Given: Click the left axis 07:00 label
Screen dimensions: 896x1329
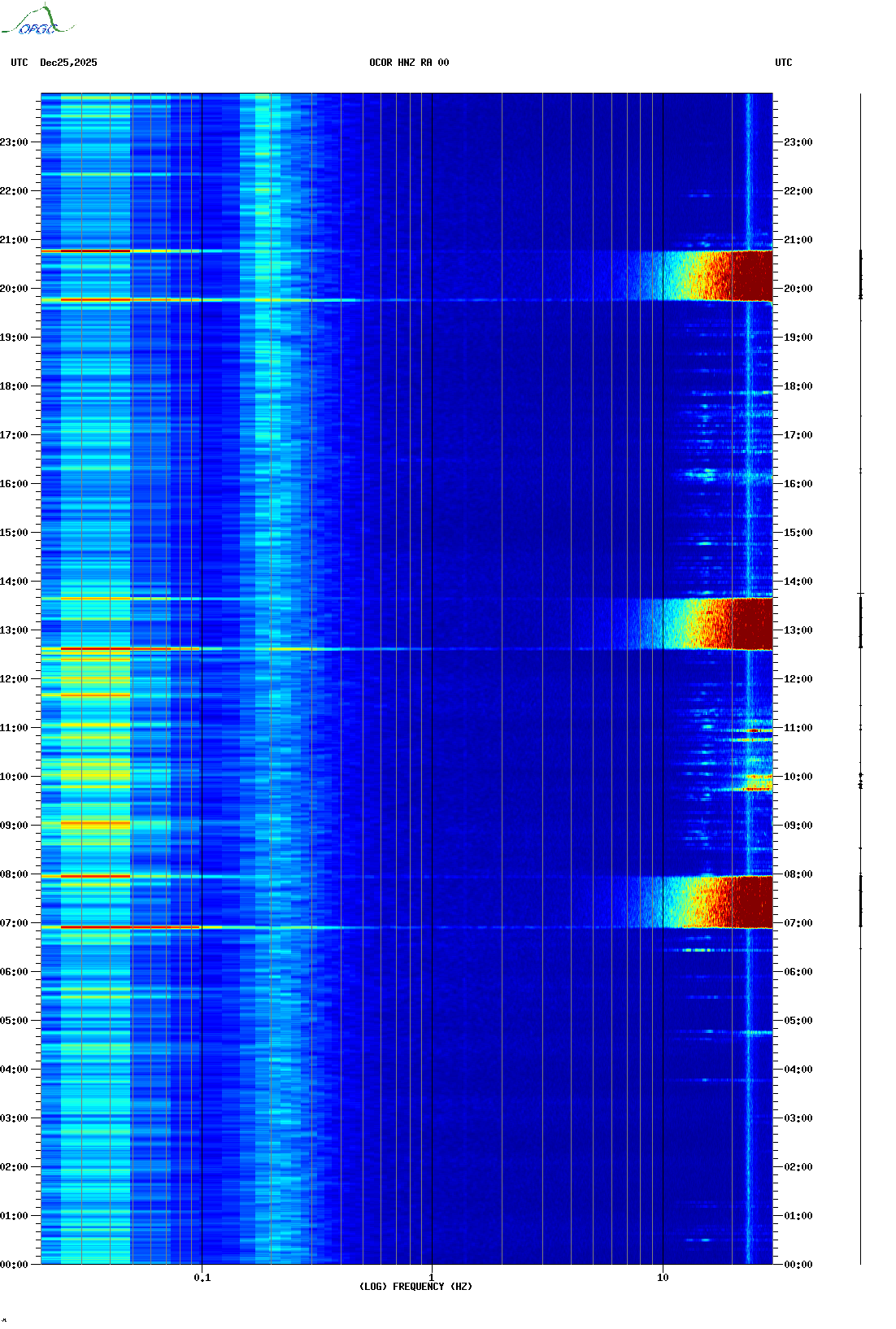Looking at the screenshot, I should coord(14,923).
